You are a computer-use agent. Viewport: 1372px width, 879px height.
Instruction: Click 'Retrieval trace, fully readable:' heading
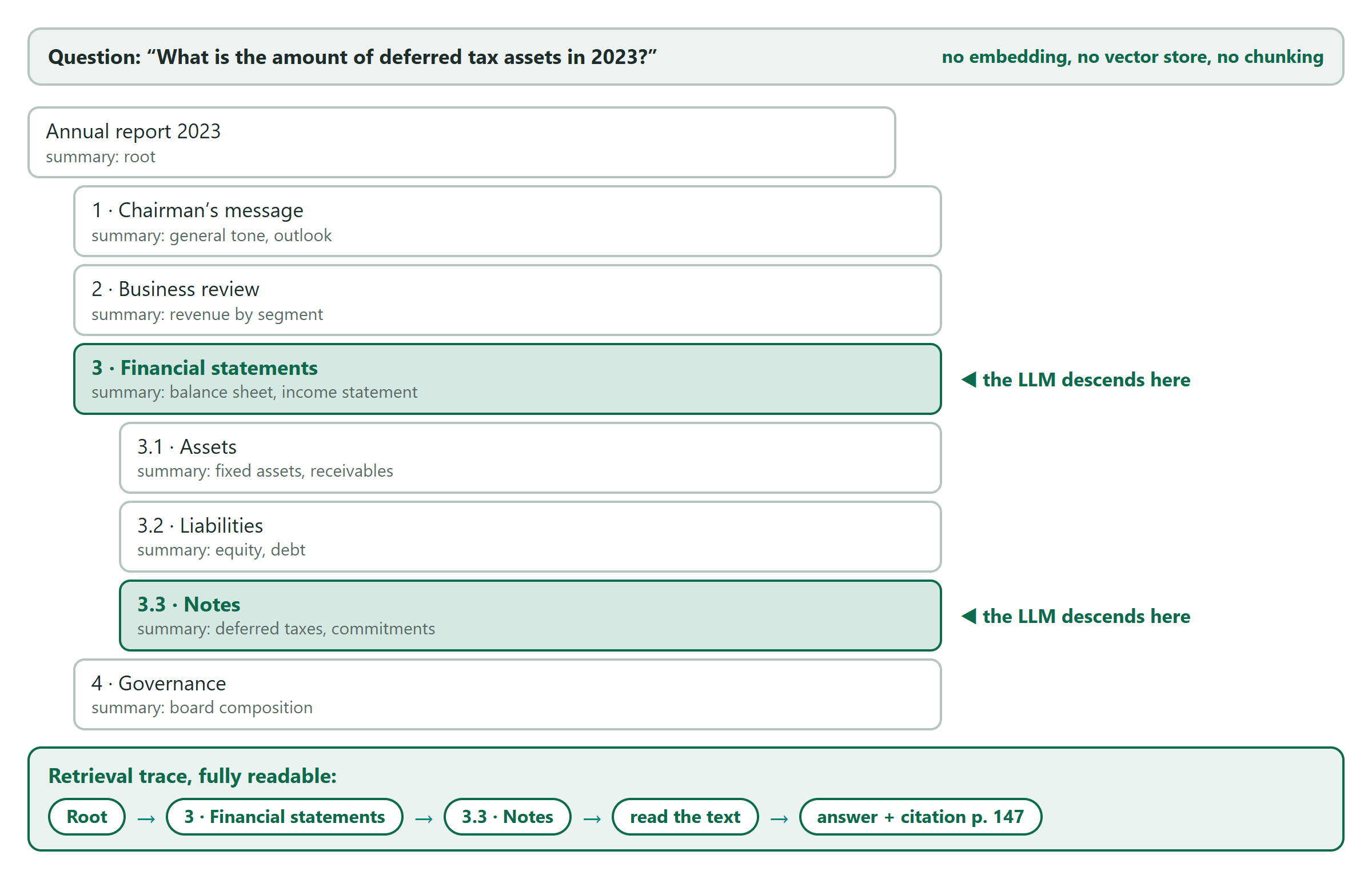193,776
